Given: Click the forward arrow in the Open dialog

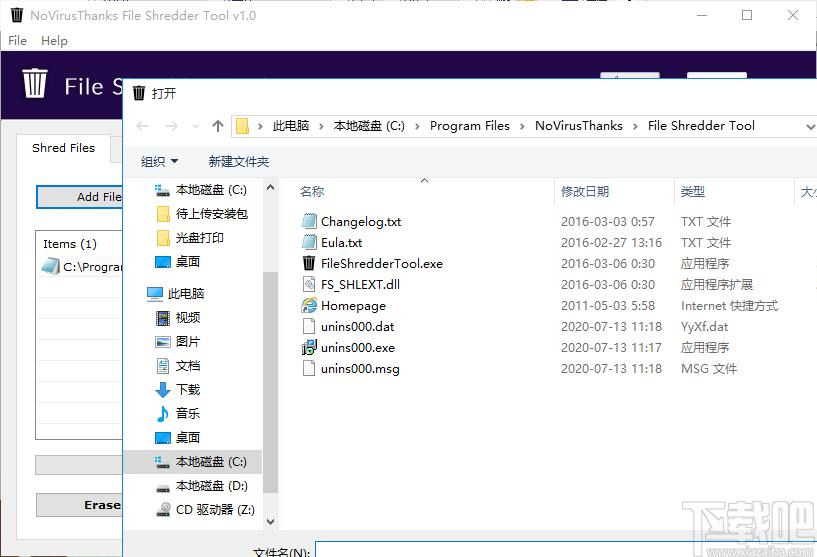Looking at the screenshot, I should coord(171,126).
